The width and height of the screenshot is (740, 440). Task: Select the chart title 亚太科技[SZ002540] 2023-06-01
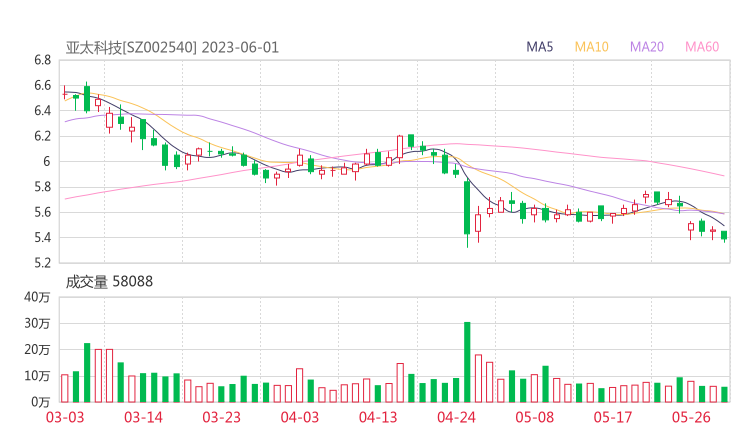pyautogui.click(x=172, y=48)
